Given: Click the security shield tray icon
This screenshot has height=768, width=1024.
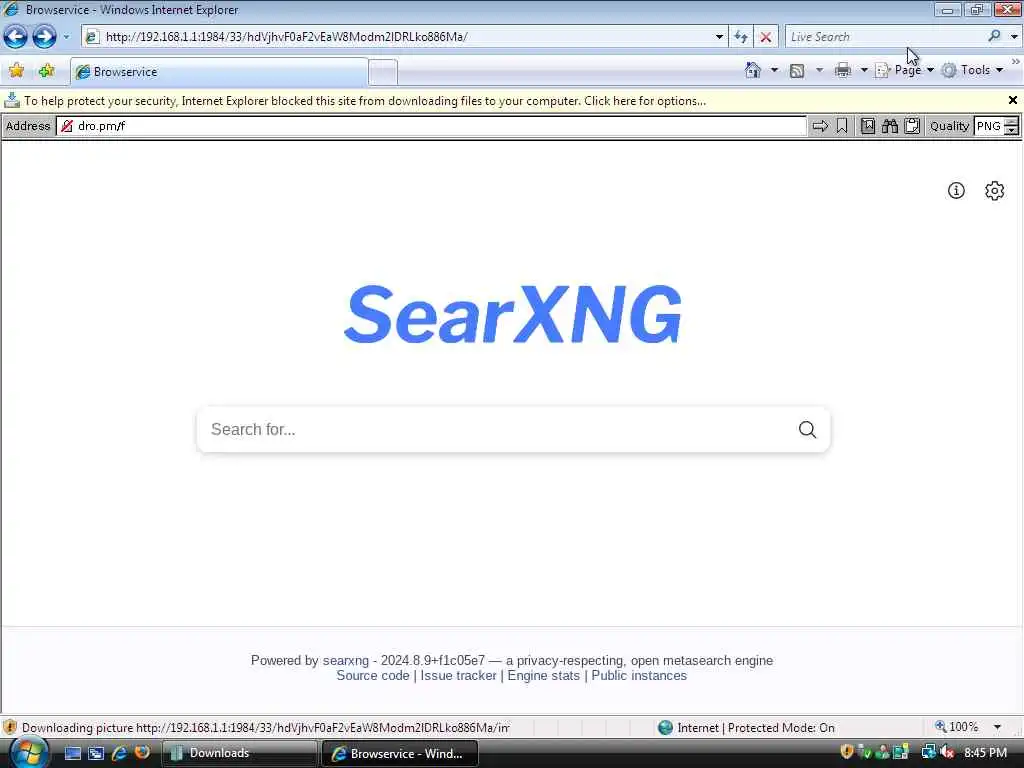Looking at the screenshot, I should click(x=847, y=752).
